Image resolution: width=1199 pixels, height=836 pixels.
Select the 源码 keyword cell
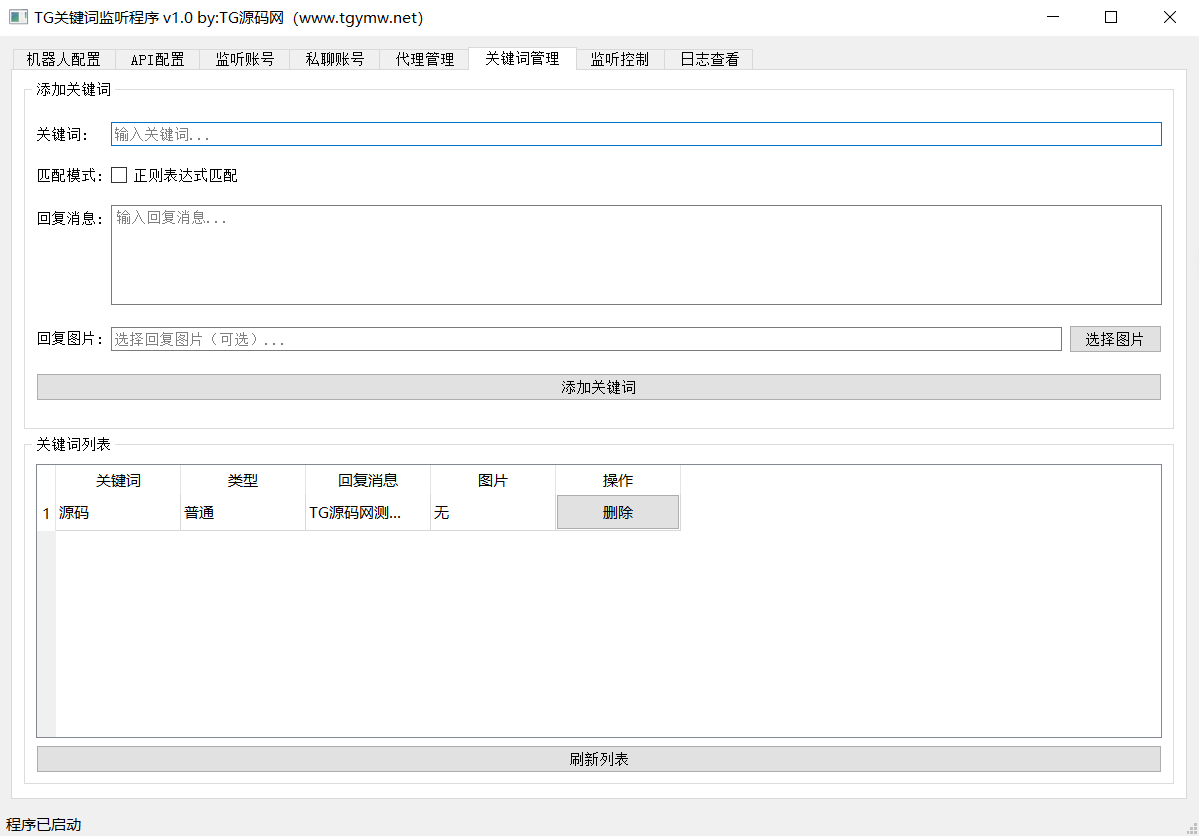click(x=117, y=513)
